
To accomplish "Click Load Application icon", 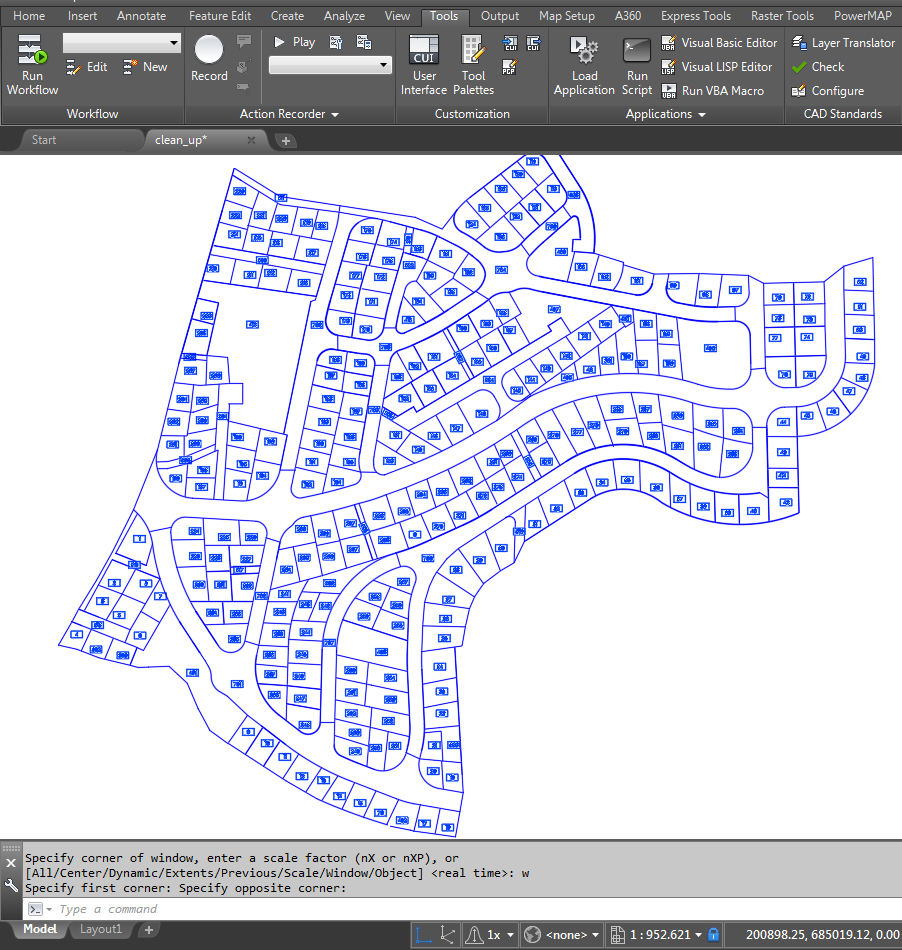I will point(584,50).
